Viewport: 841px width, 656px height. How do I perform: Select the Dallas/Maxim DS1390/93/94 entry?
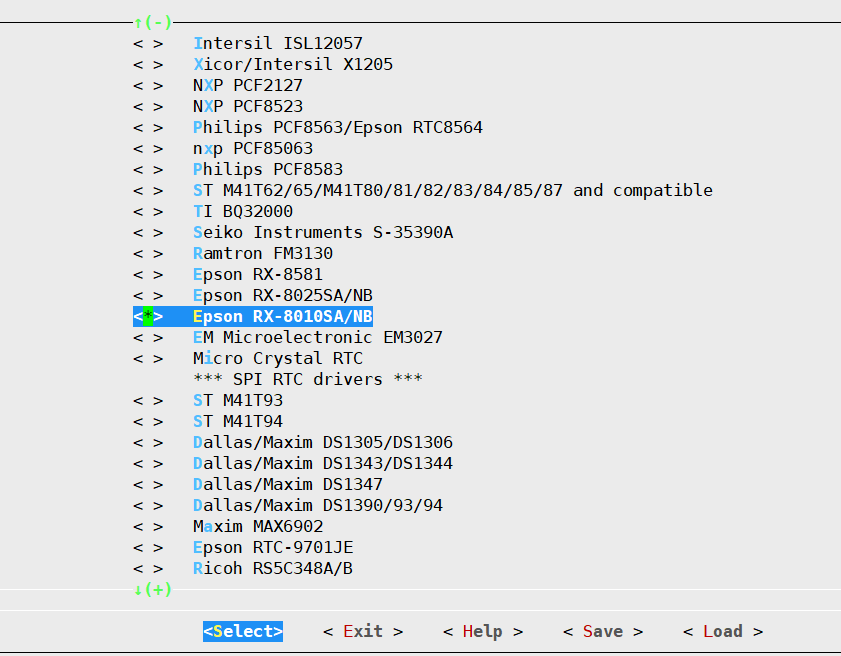[x=318, y=505]
